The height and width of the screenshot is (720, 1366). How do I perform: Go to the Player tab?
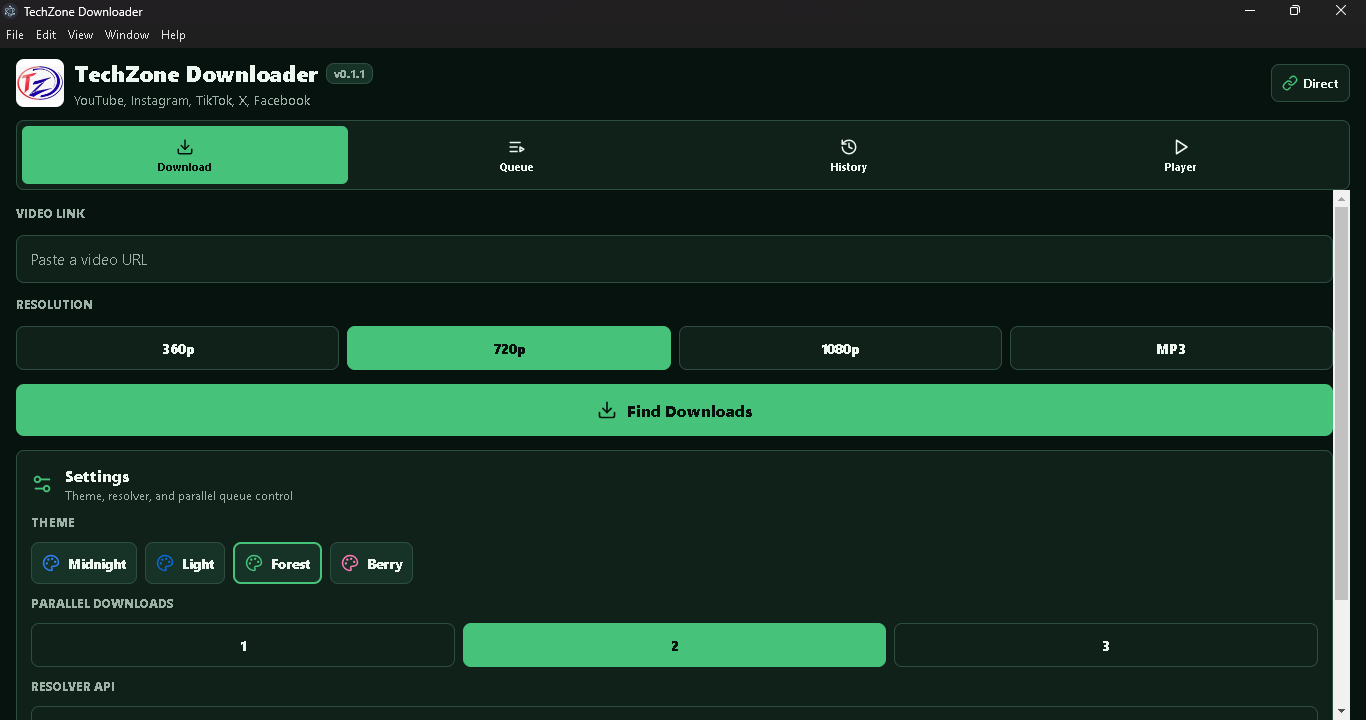coord(1180,155)
